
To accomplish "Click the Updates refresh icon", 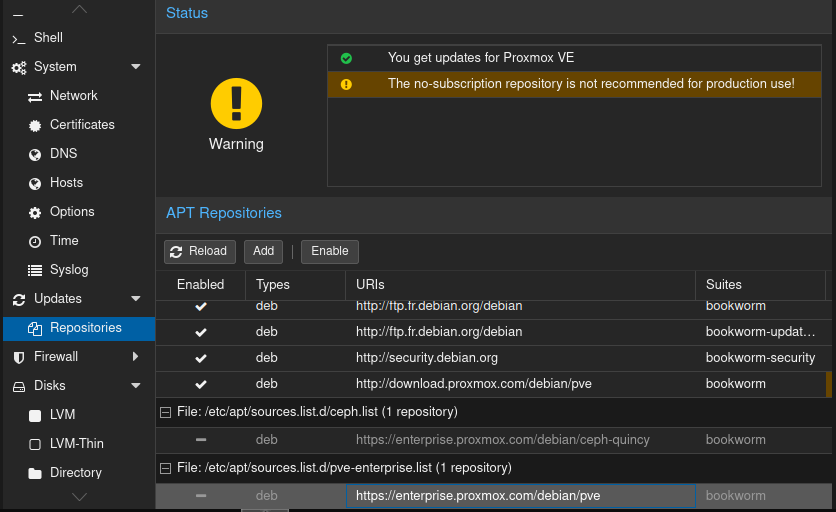I will click(x=19, y=300).
